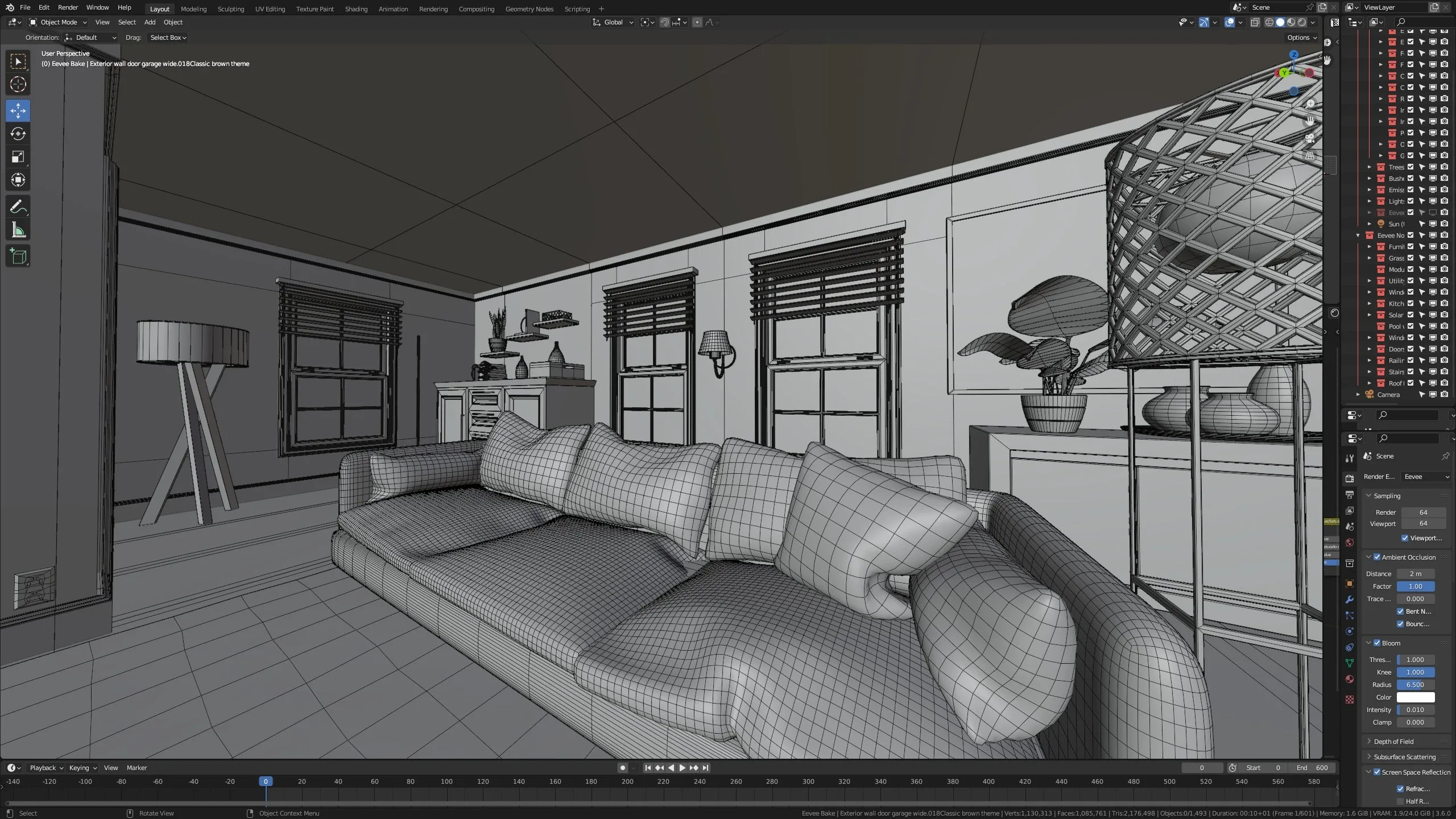Select the Annotate tool
Viewport: 1456px width, 819px height.
tap(18, 206)
